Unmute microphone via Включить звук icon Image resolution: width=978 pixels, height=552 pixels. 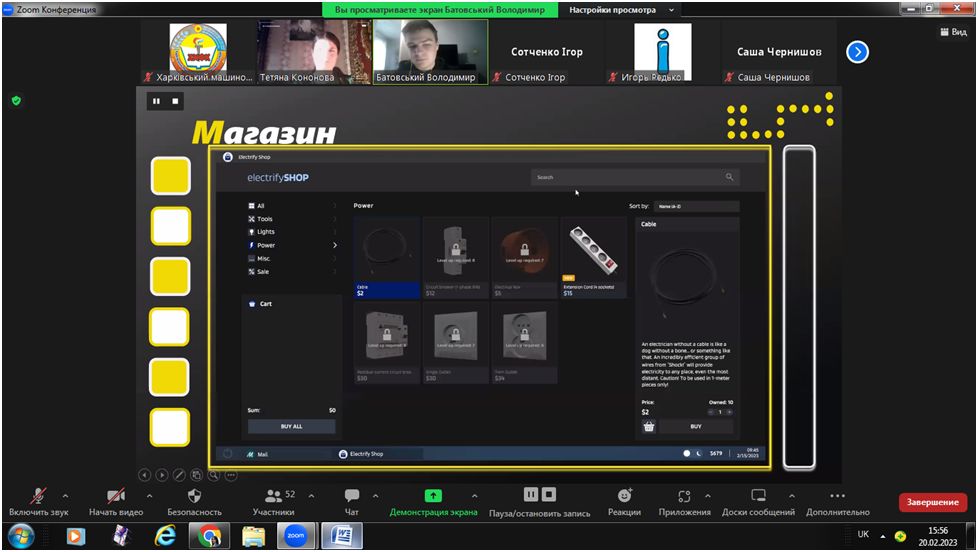tap(38, 496)
